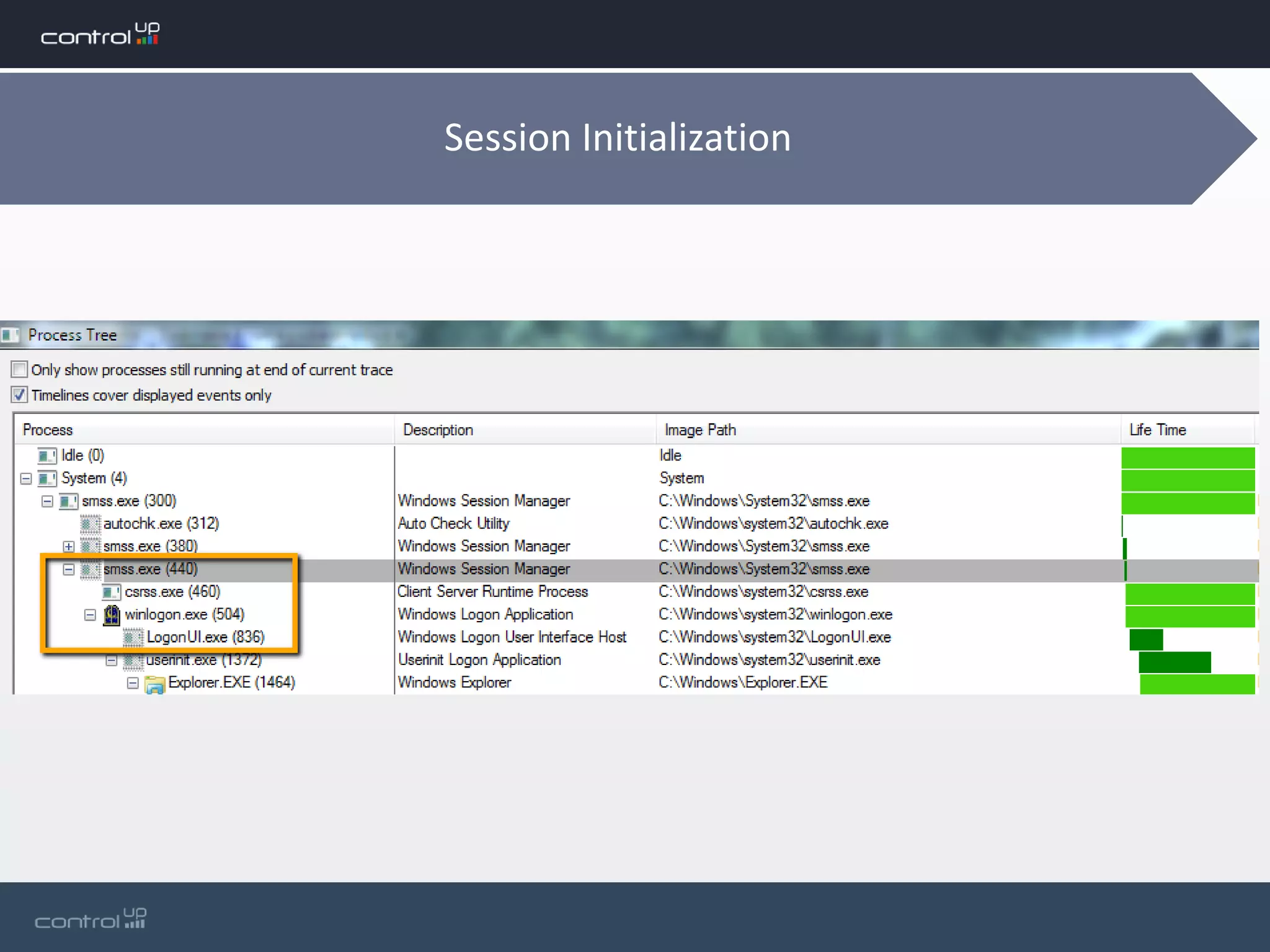Click the userinit.exe image path cell
Screen dimensions: 1270x952
click(x=769, y=660)
